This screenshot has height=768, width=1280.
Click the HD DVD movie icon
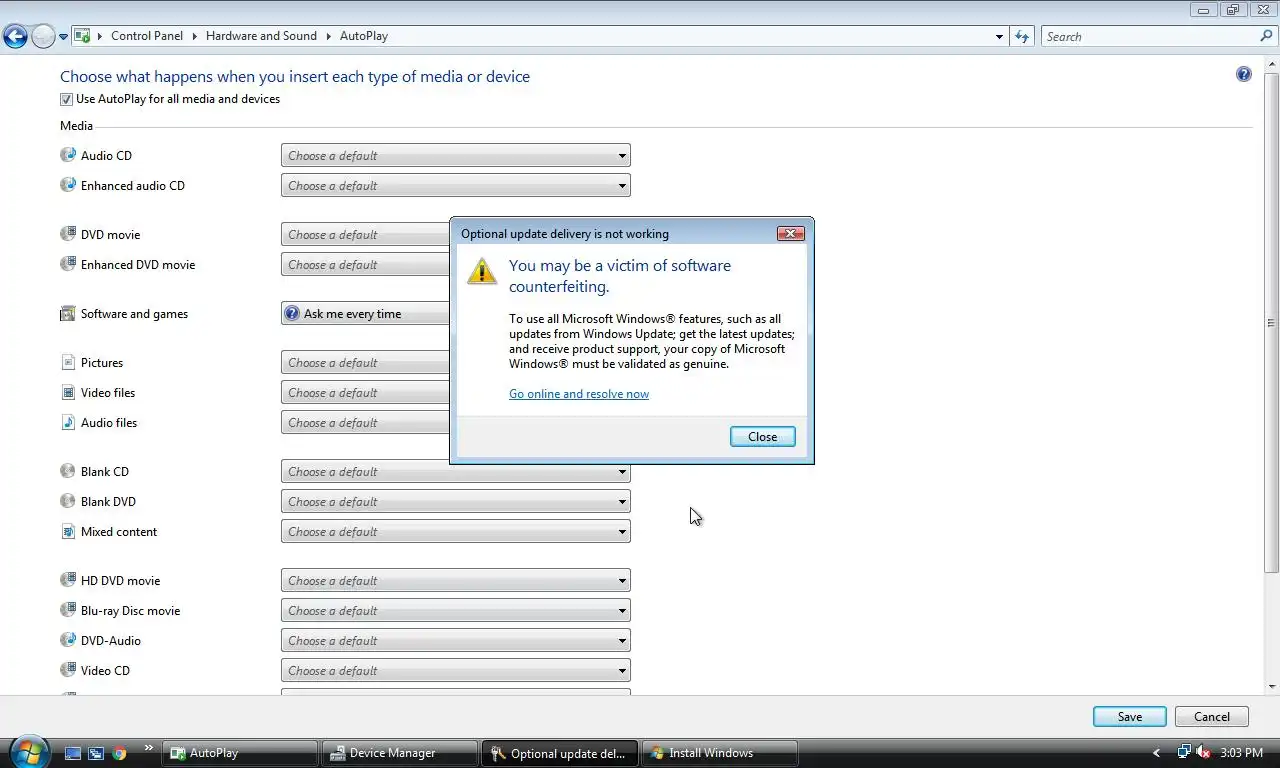pyautogui.click(x=68, y=580)
